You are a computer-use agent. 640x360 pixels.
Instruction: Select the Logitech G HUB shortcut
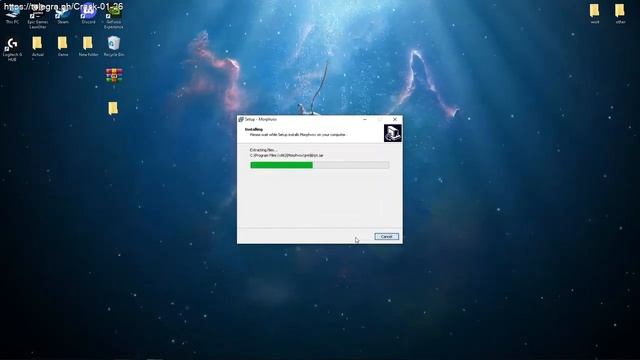tap(12, 49)
